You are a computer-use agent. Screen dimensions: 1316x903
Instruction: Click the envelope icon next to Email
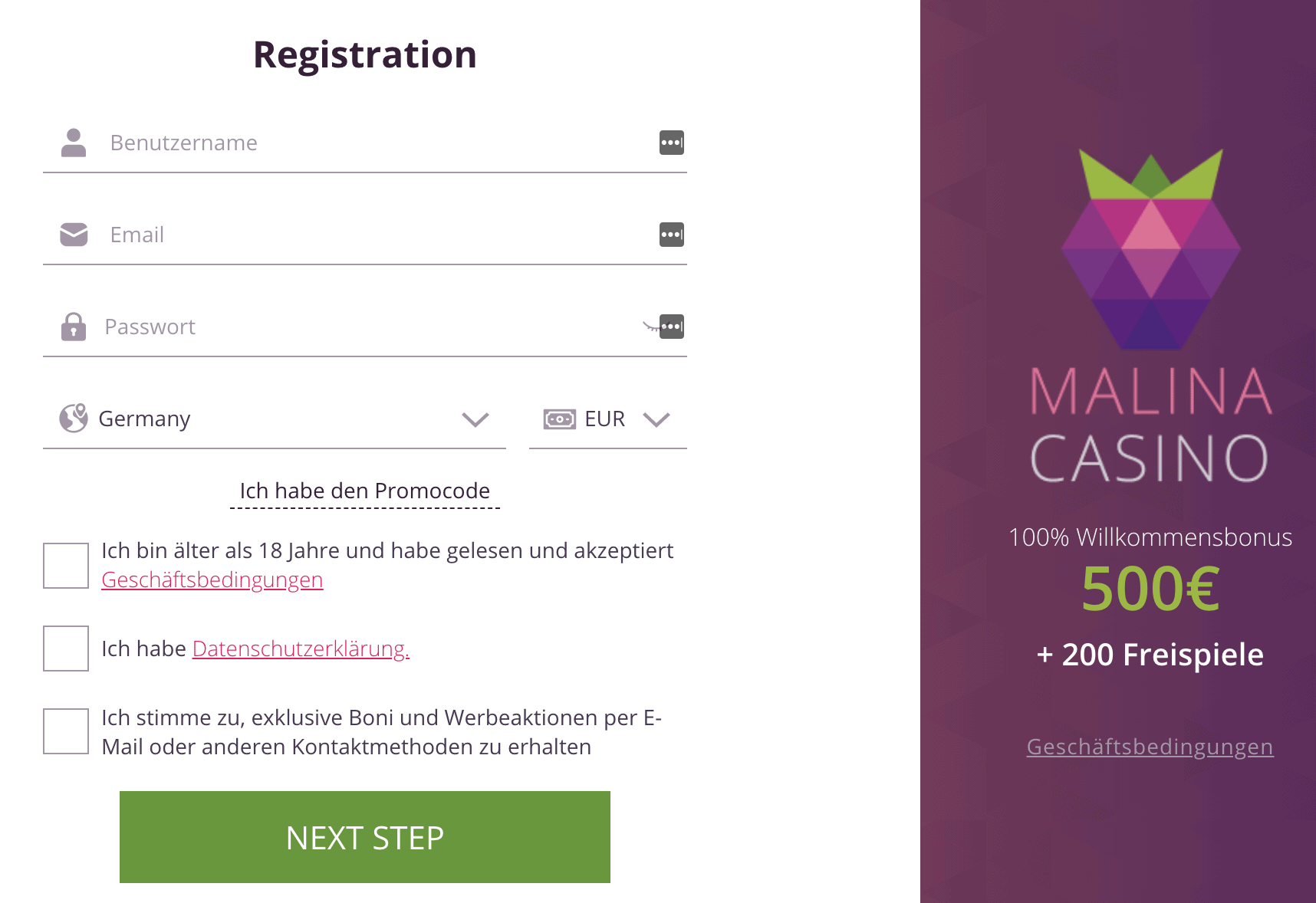tap(74, 235)
